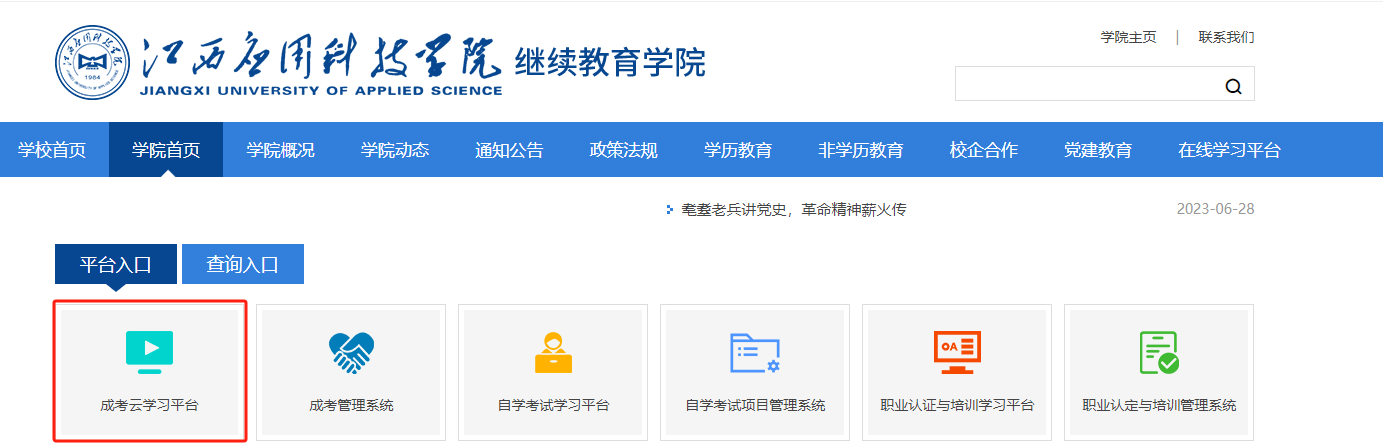The height and width of the screenshot is (445, 1383).
Task: Open 成考管理系统 handshake heart icon
Action: [x=351, y=351]
